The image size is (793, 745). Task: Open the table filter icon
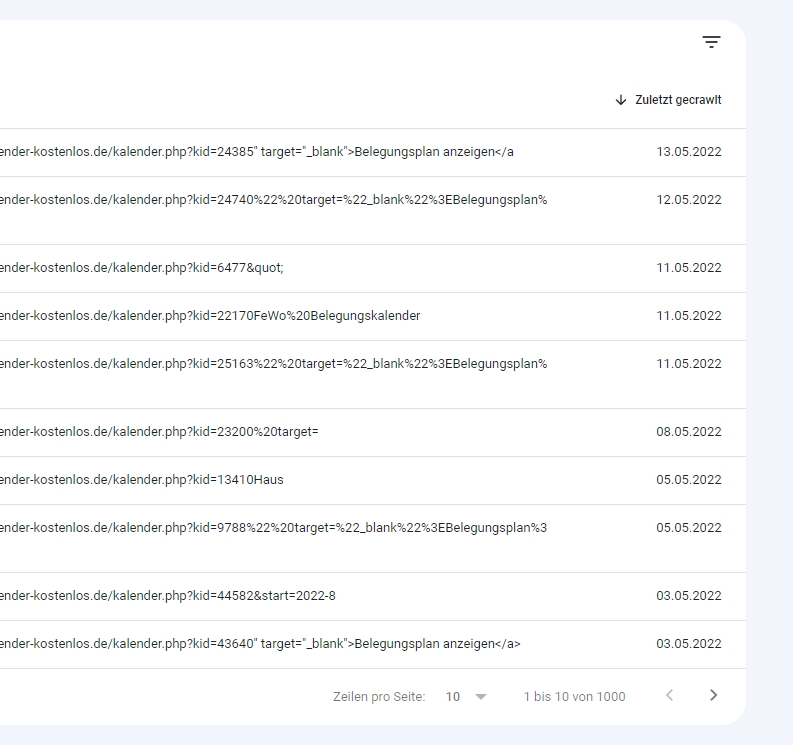point(711,42)
